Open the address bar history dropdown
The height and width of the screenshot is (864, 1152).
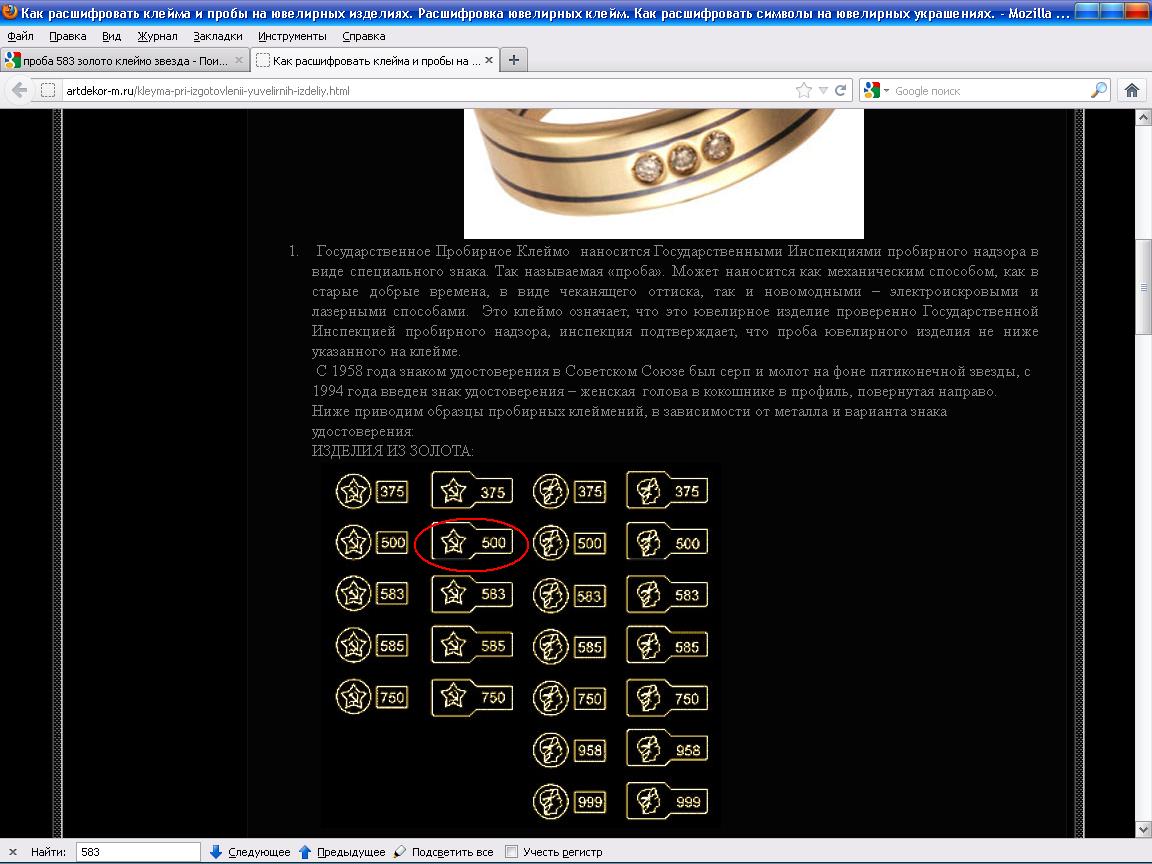click(823, 90)
